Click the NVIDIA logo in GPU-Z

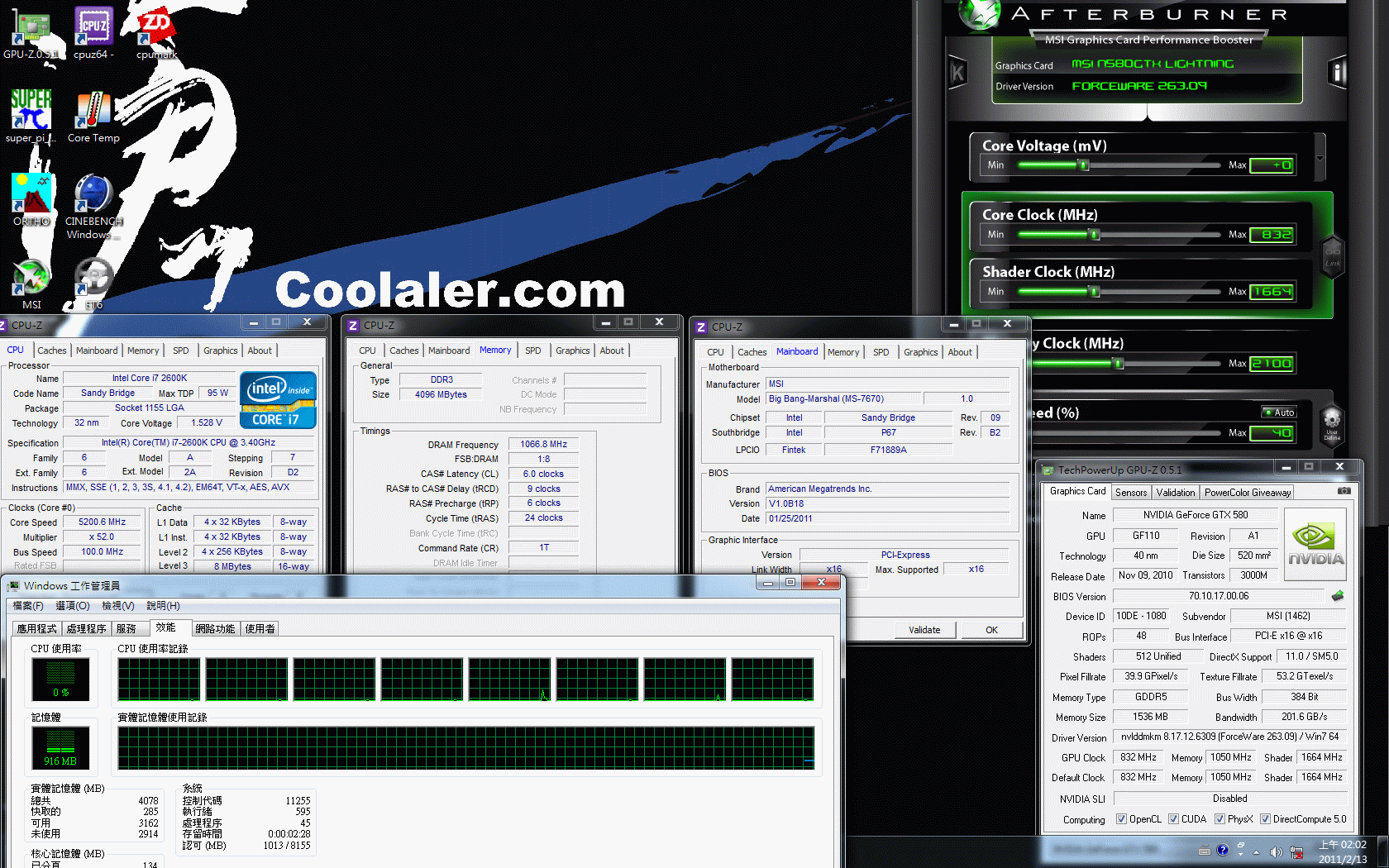tap(1315, 545)
